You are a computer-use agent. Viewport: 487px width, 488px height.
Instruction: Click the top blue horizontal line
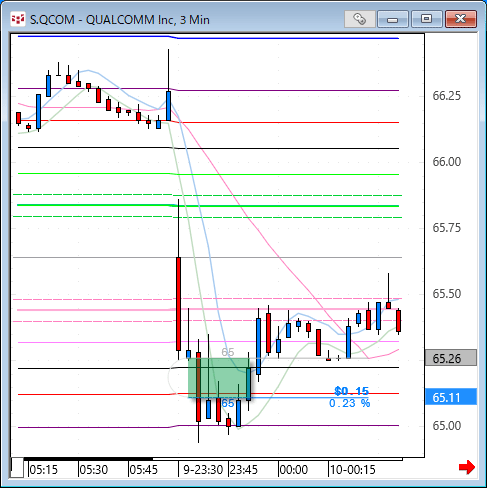(208, 38)
